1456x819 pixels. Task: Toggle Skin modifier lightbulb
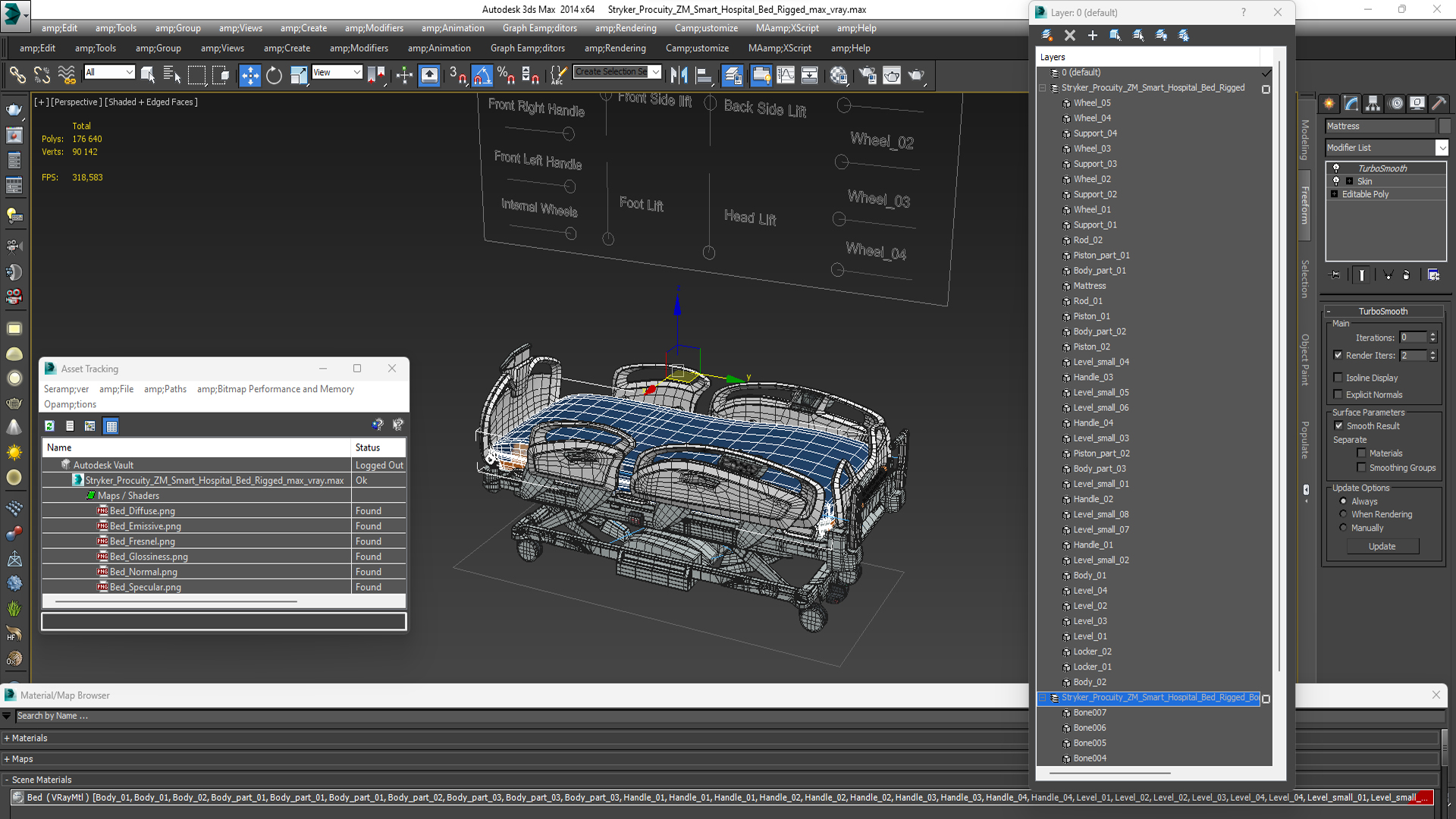coord(1336,181)
